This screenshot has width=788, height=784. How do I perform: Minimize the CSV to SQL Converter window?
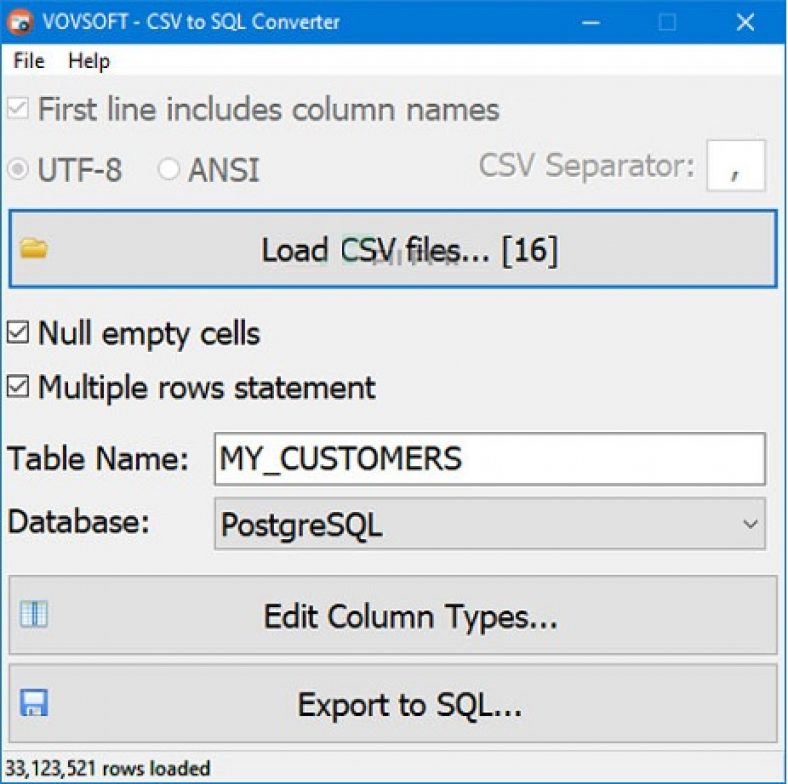point(590,22)
